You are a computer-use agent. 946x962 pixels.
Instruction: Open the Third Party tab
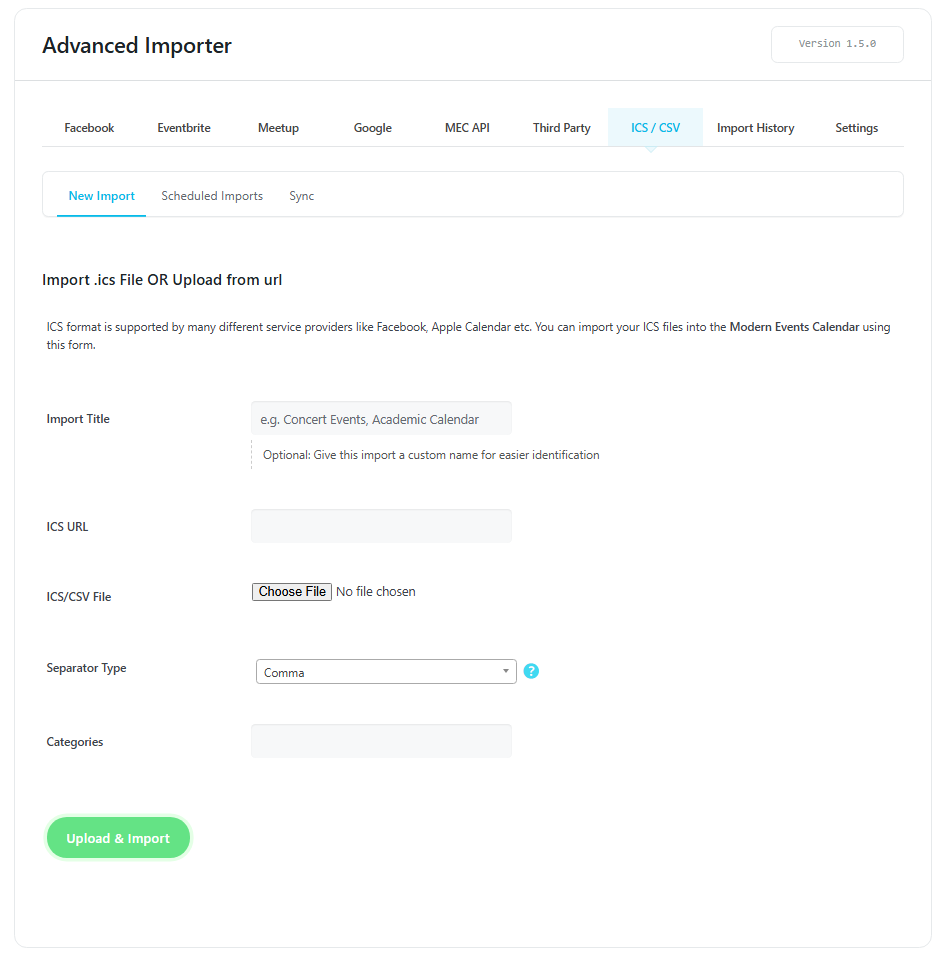click(x=561, y=128)
